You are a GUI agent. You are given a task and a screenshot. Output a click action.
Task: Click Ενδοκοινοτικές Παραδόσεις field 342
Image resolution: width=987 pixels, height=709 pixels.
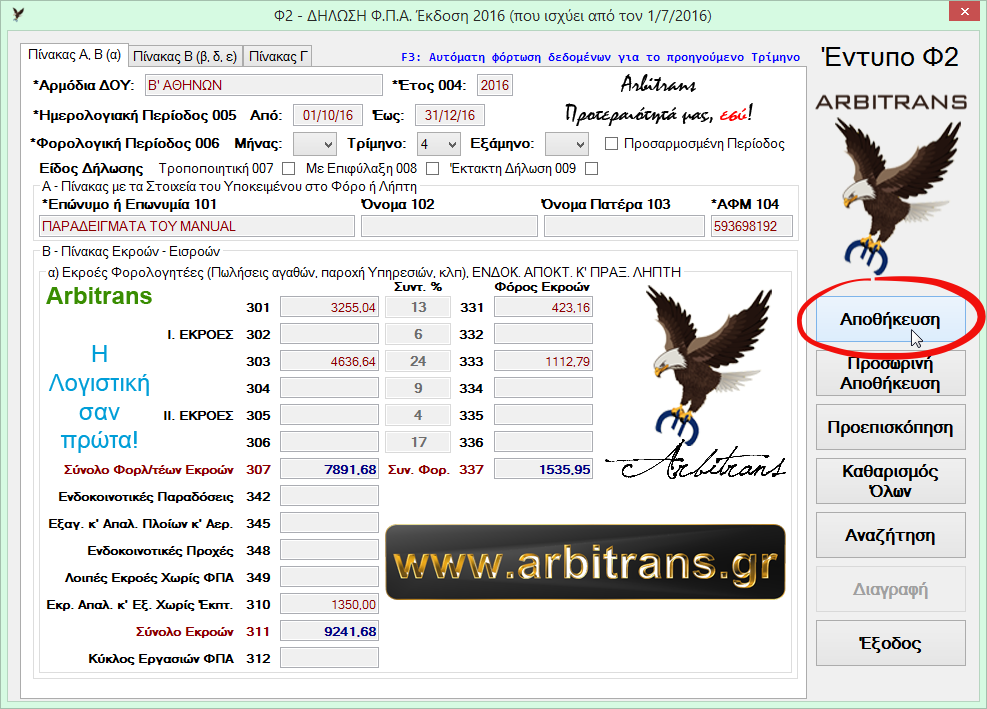(x=329, y=496)
